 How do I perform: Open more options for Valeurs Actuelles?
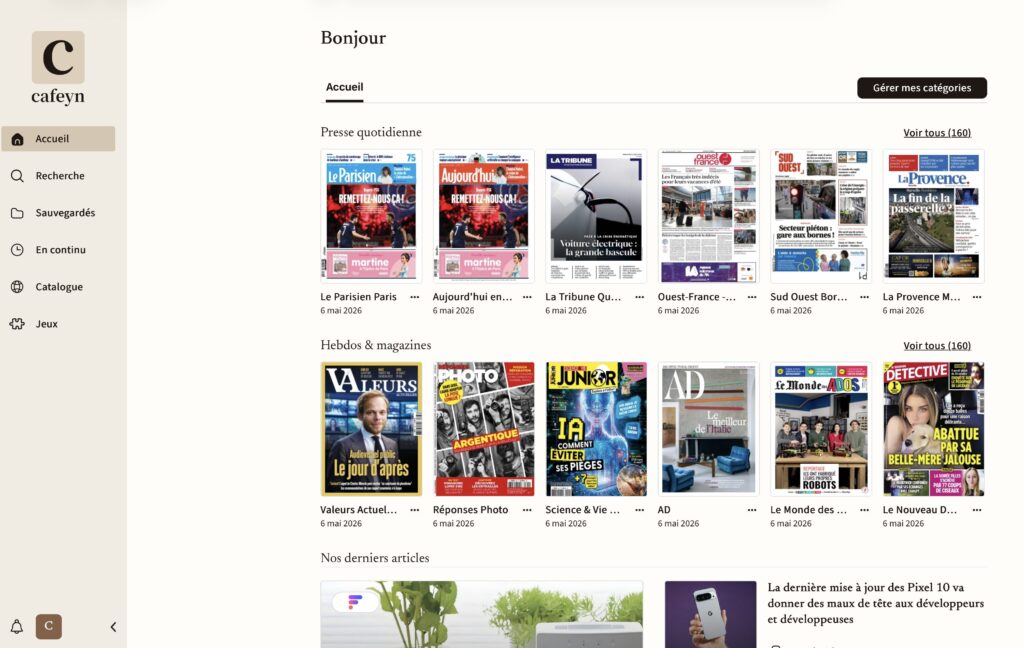[415, 510]
